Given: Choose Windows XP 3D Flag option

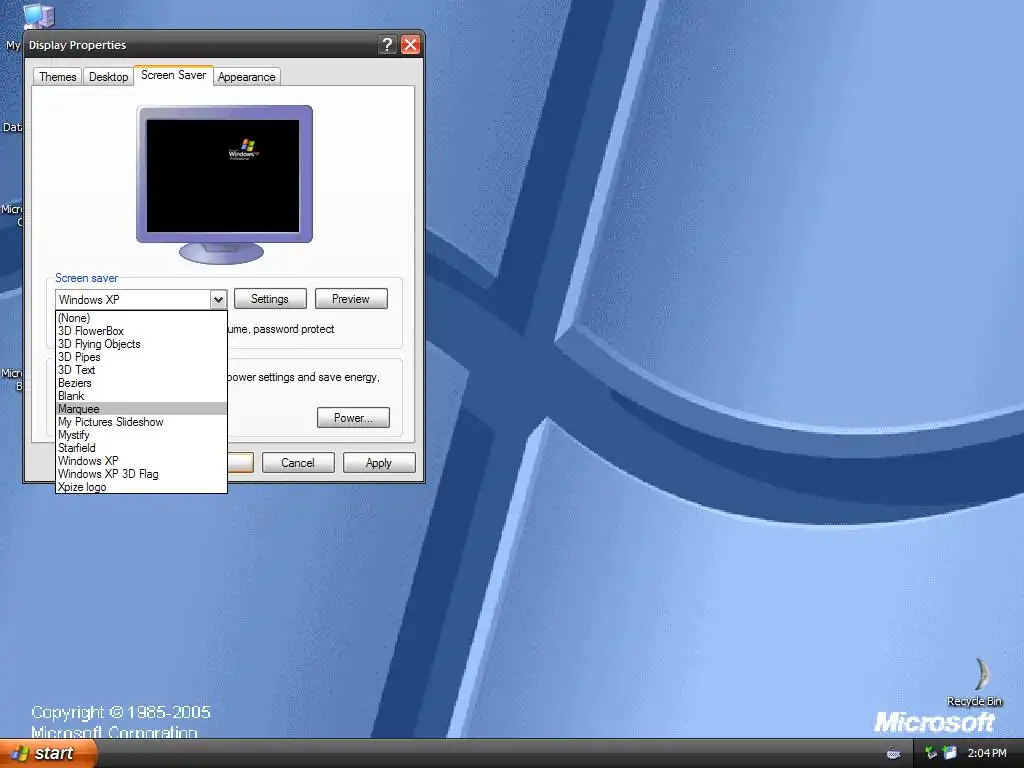Looking at the screenshot, I should pos(141,473).
